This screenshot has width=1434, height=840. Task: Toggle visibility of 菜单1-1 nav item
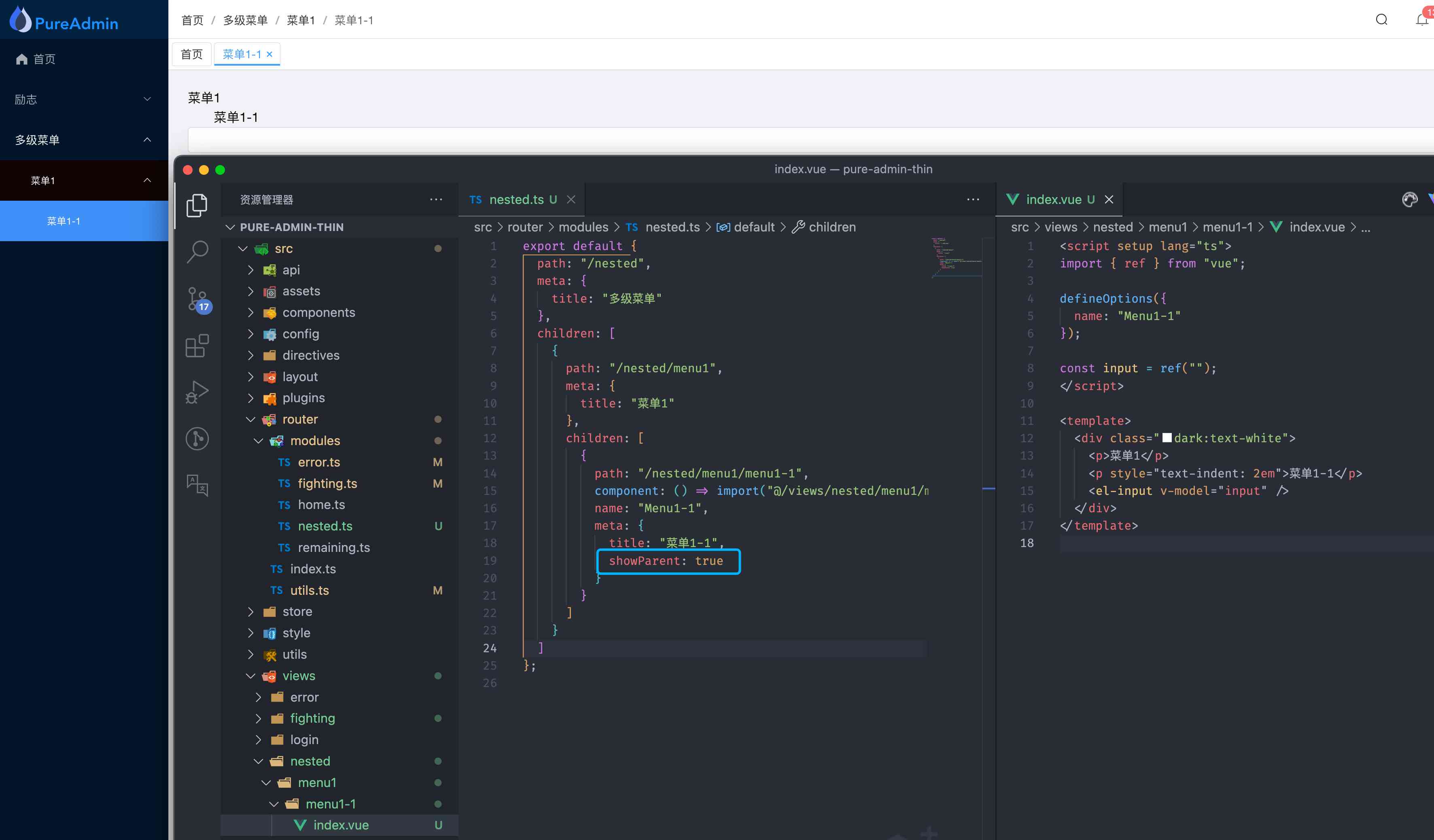tap(146, 180)
